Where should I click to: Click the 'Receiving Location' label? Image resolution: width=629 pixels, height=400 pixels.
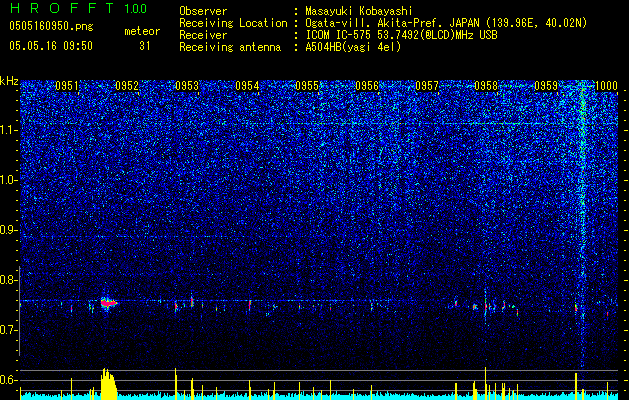(x=233, y=23)
